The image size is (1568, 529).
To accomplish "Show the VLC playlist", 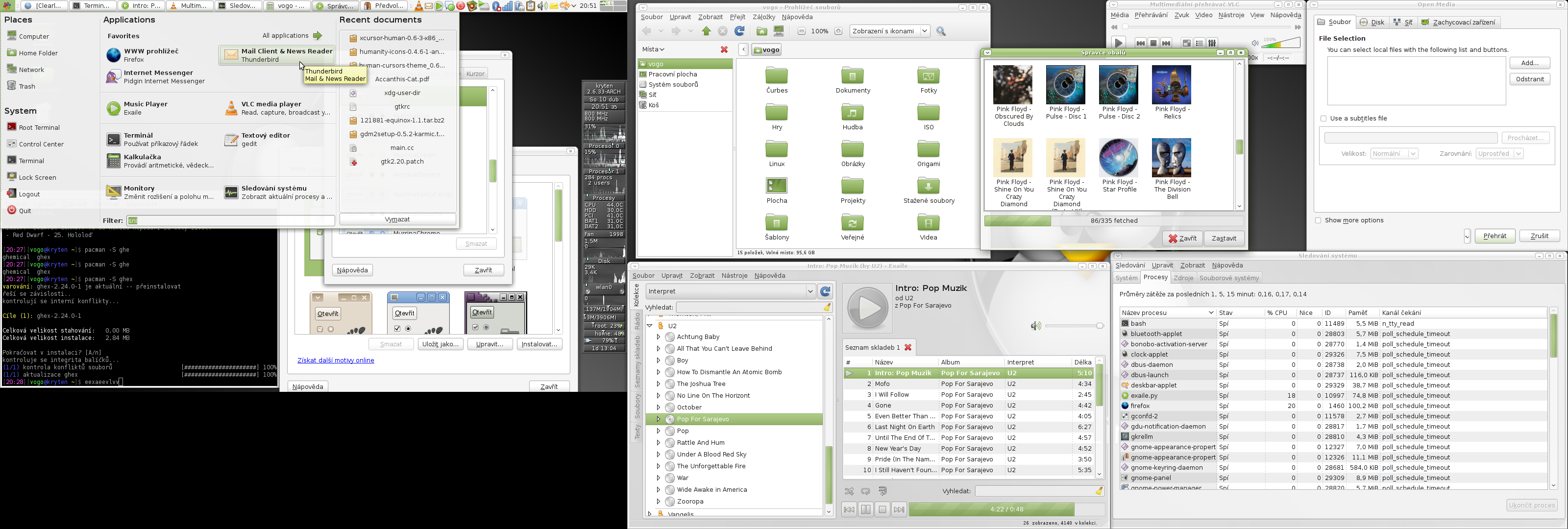I will [x=1199, y=43].
